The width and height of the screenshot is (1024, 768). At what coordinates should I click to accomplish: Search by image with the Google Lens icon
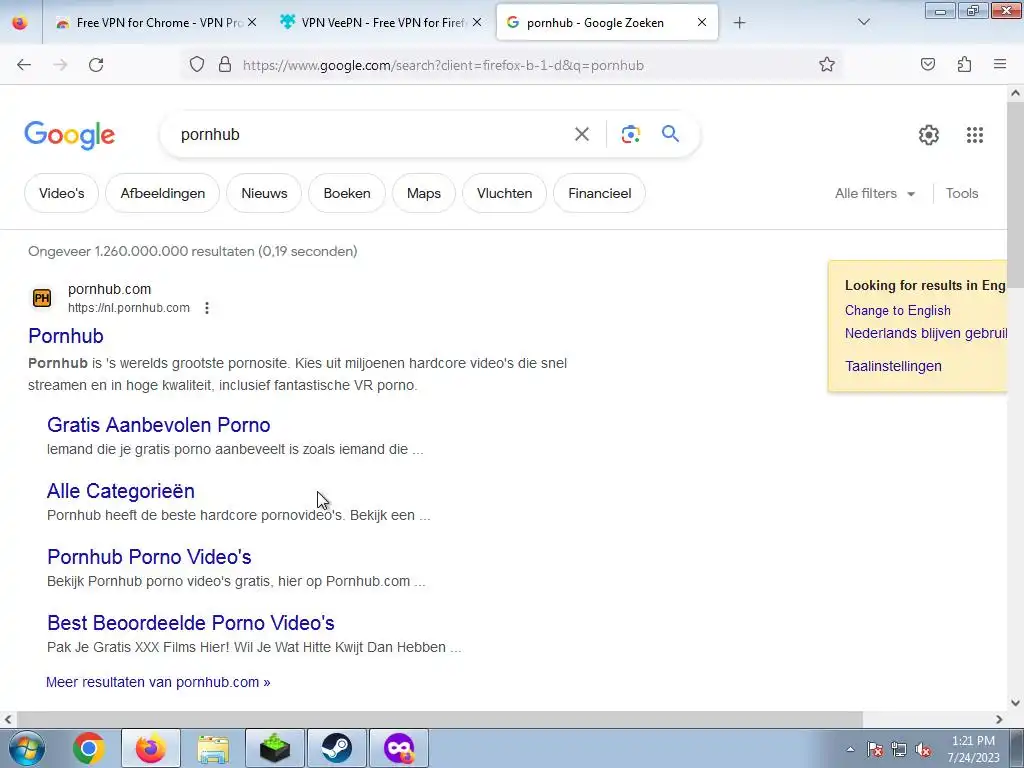pyautogui.click(x=630, y=135)
